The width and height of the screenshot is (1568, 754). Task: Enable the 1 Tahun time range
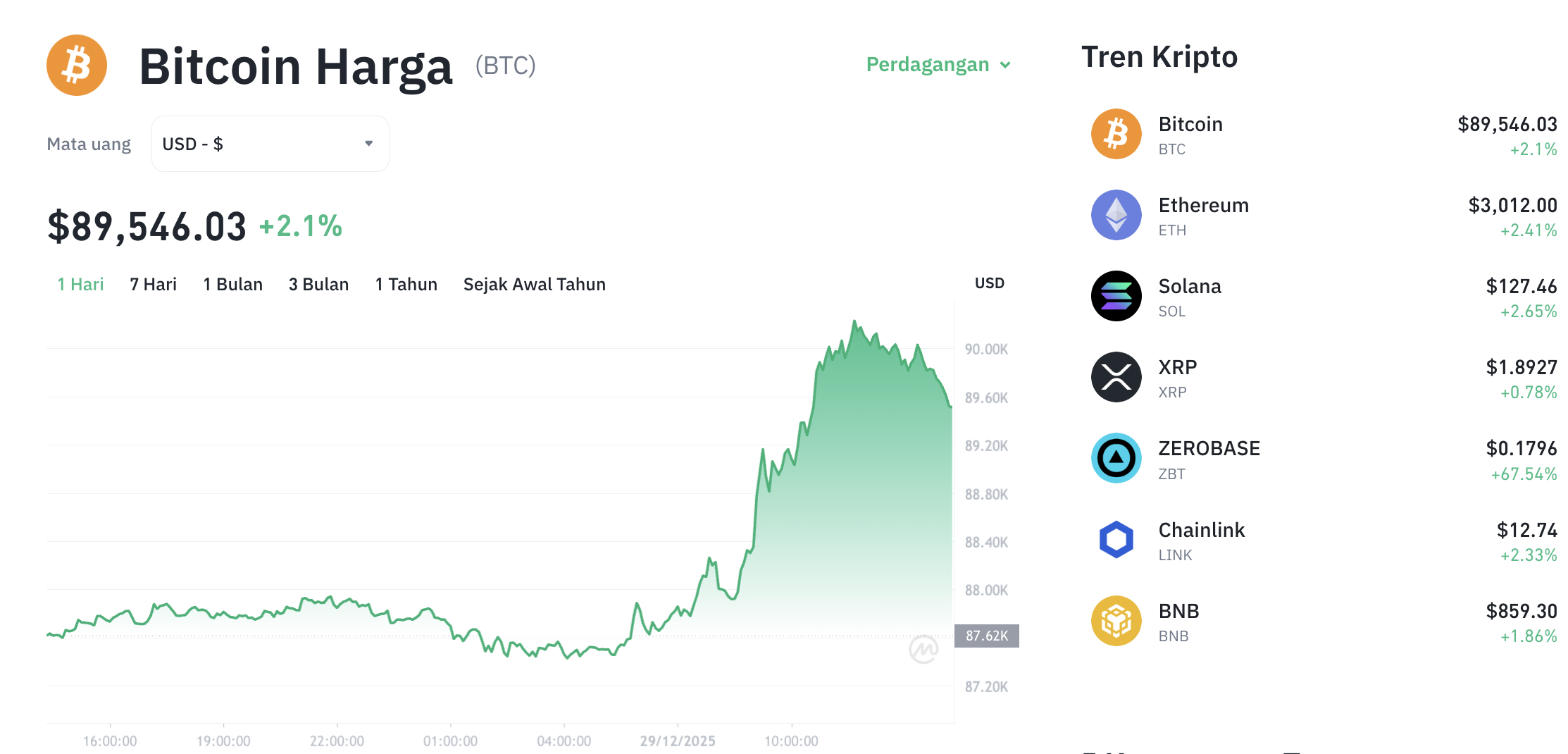[406, 284]
